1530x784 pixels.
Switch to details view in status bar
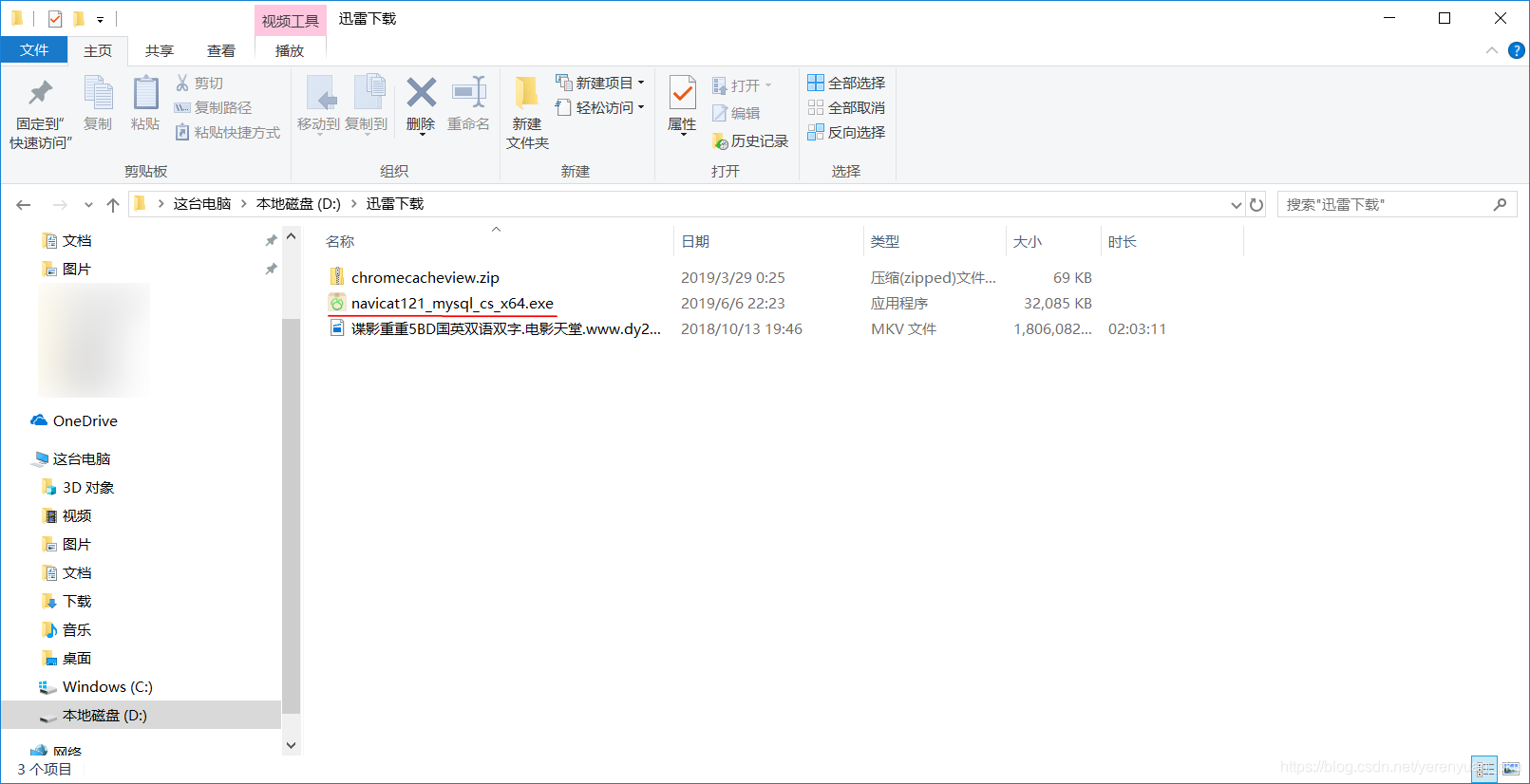click(1485, 769)
